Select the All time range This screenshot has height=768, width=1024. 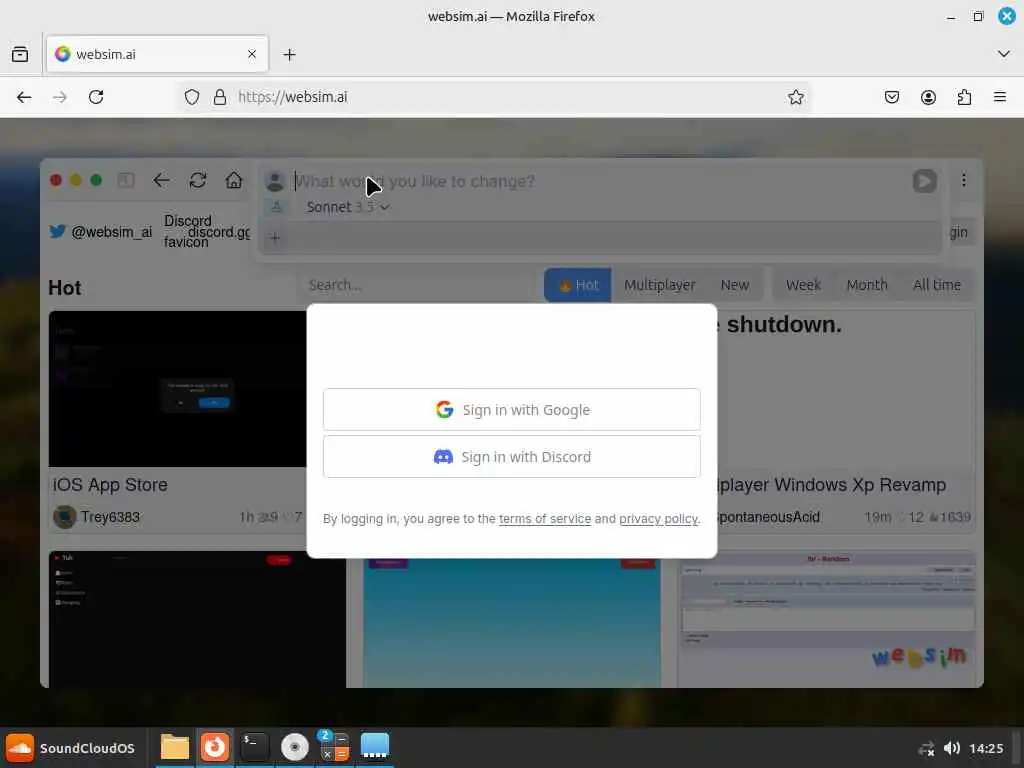click(x=936, y=285)
